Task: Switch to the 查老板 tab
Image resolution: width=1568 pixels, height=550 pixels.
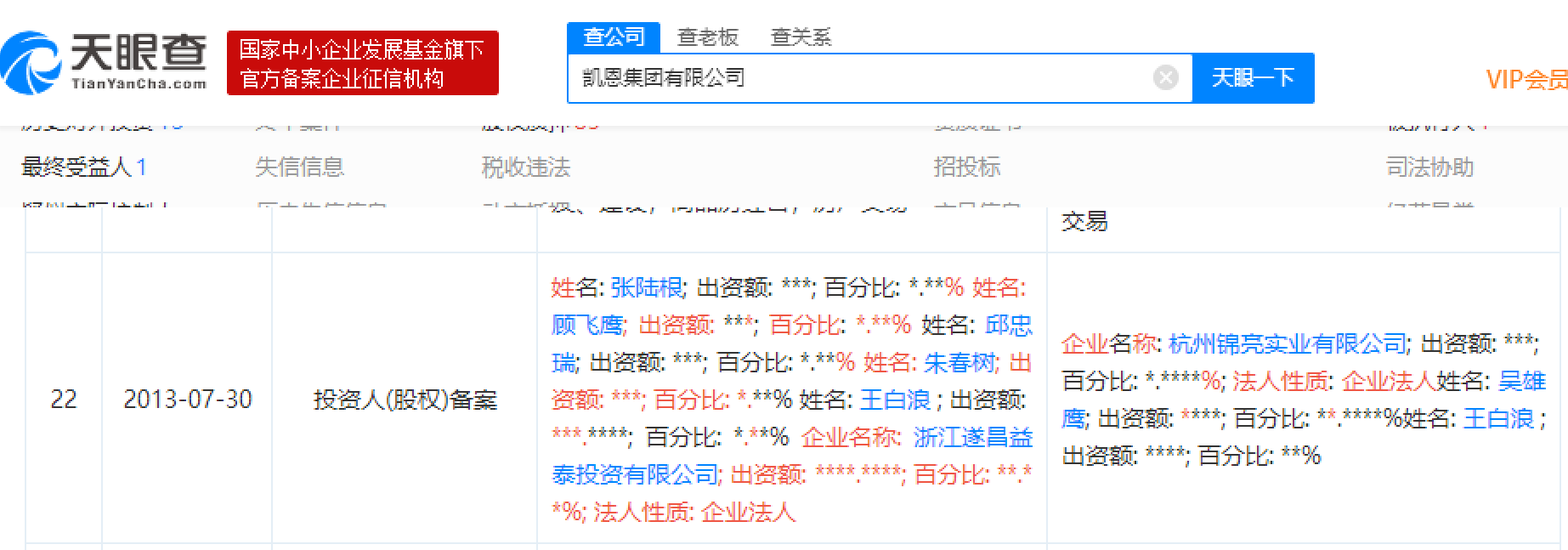Action: [707, 37]
